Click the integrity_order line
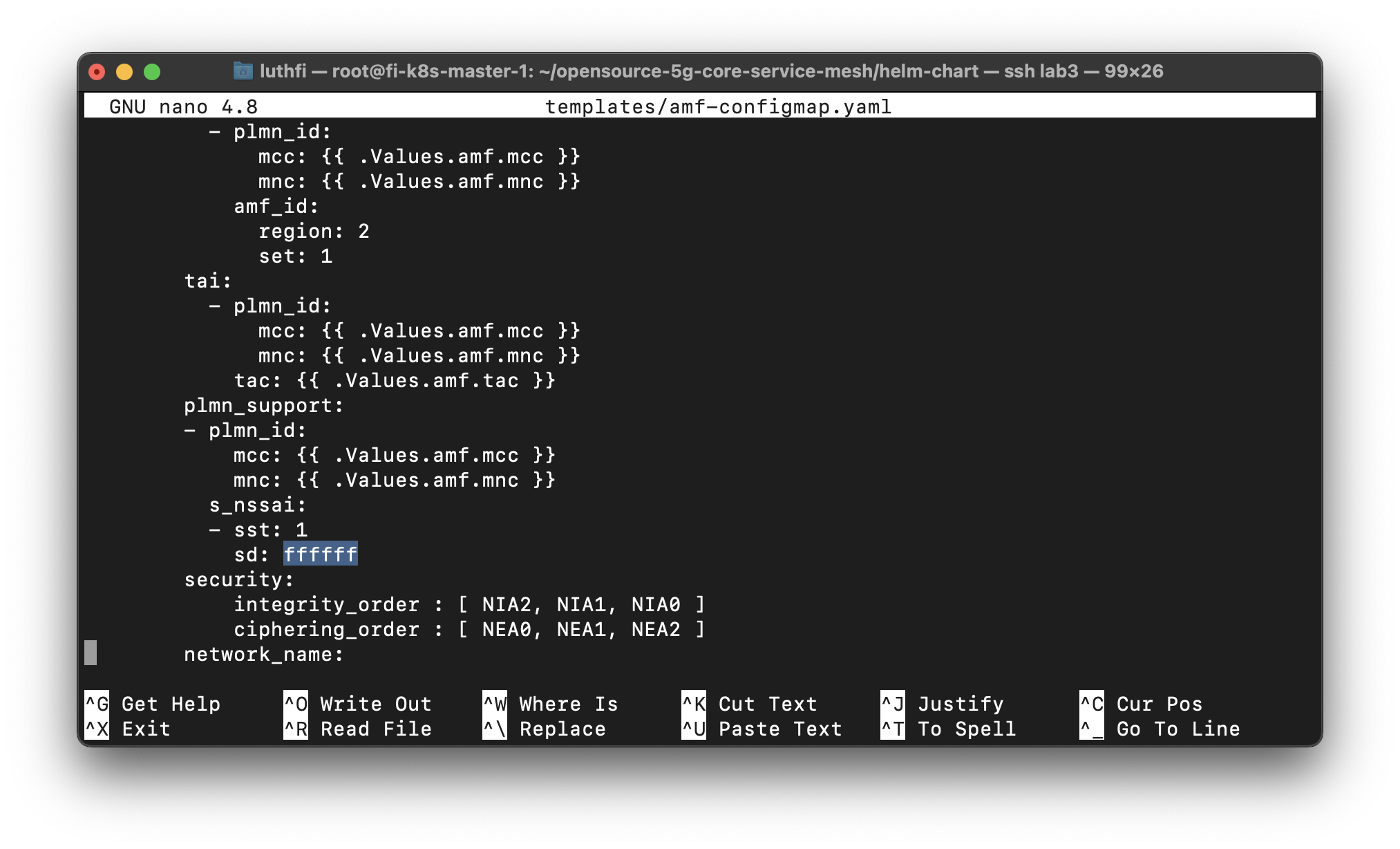This screenshot has width=1400, height=849. [469, 604]
